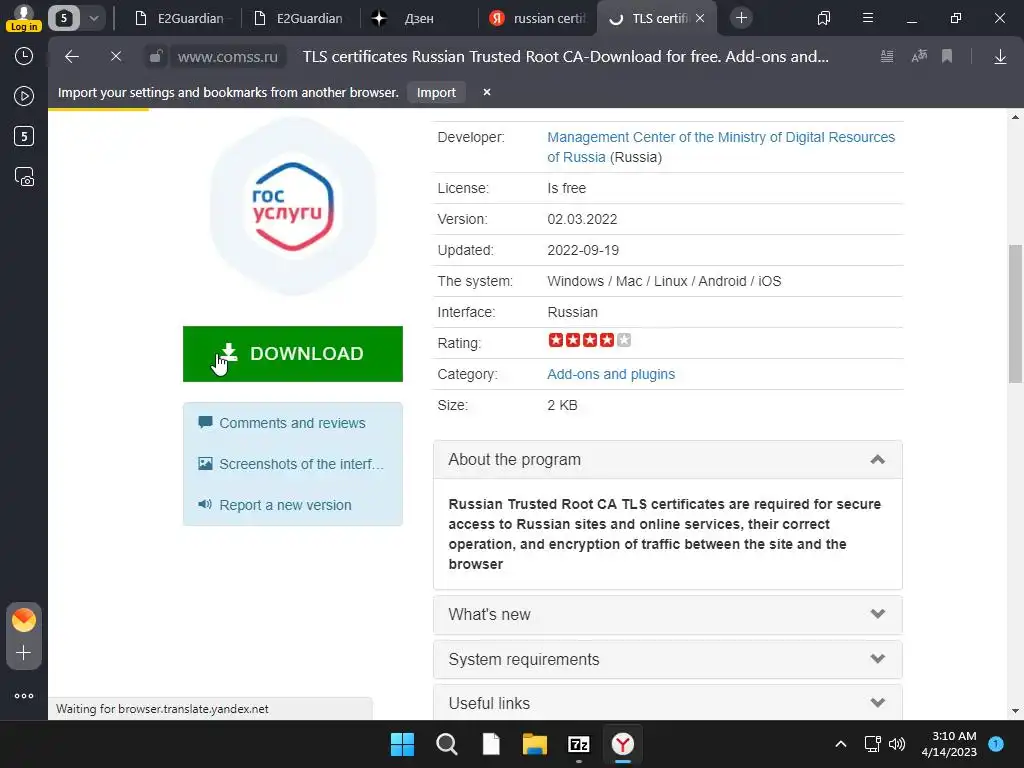1024x768 pixels.
Task: Click the volume speaker tray icon
Action: click(x=897, y=744)
